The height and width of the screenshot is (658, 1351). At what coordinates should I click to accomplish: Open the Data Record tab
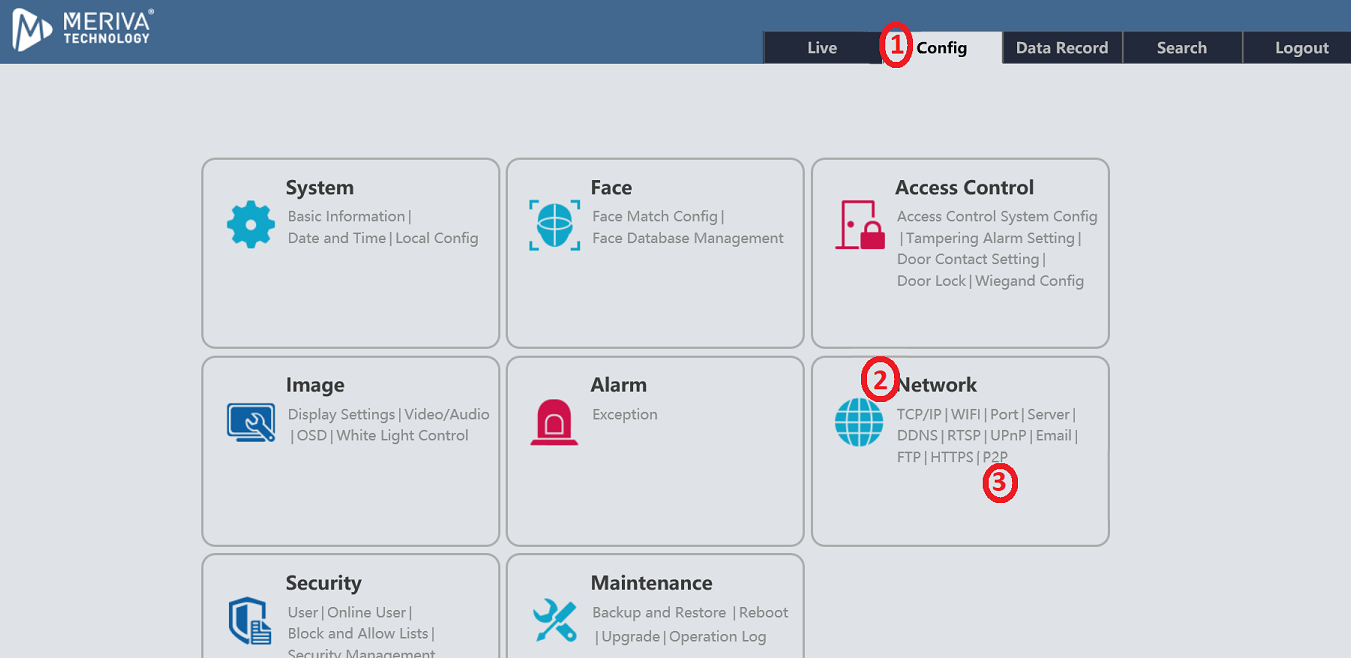(x=1061, y=48)
